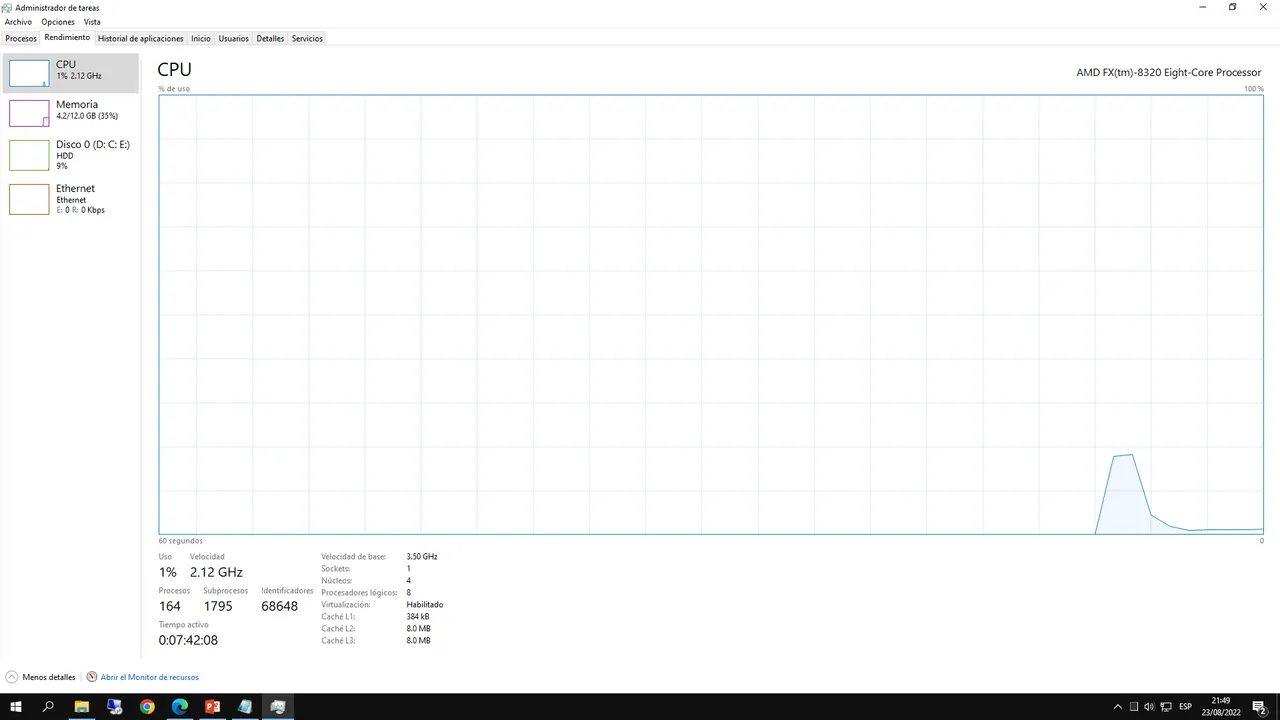Screen dimensions: 1280x720
Task: Click the % de uso graph label
Action: coord(174,89)
